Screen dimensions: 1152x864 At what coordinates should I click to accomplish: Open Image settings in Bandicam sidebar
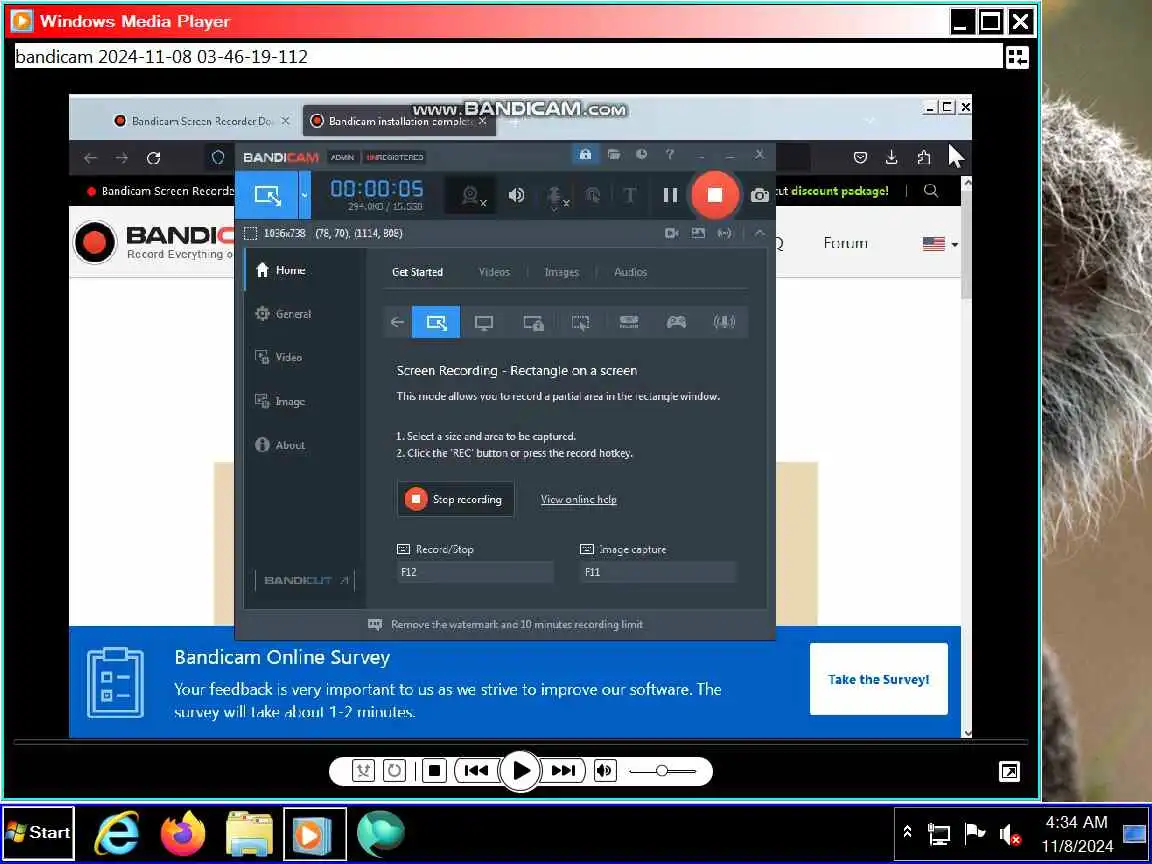[305, 401]
